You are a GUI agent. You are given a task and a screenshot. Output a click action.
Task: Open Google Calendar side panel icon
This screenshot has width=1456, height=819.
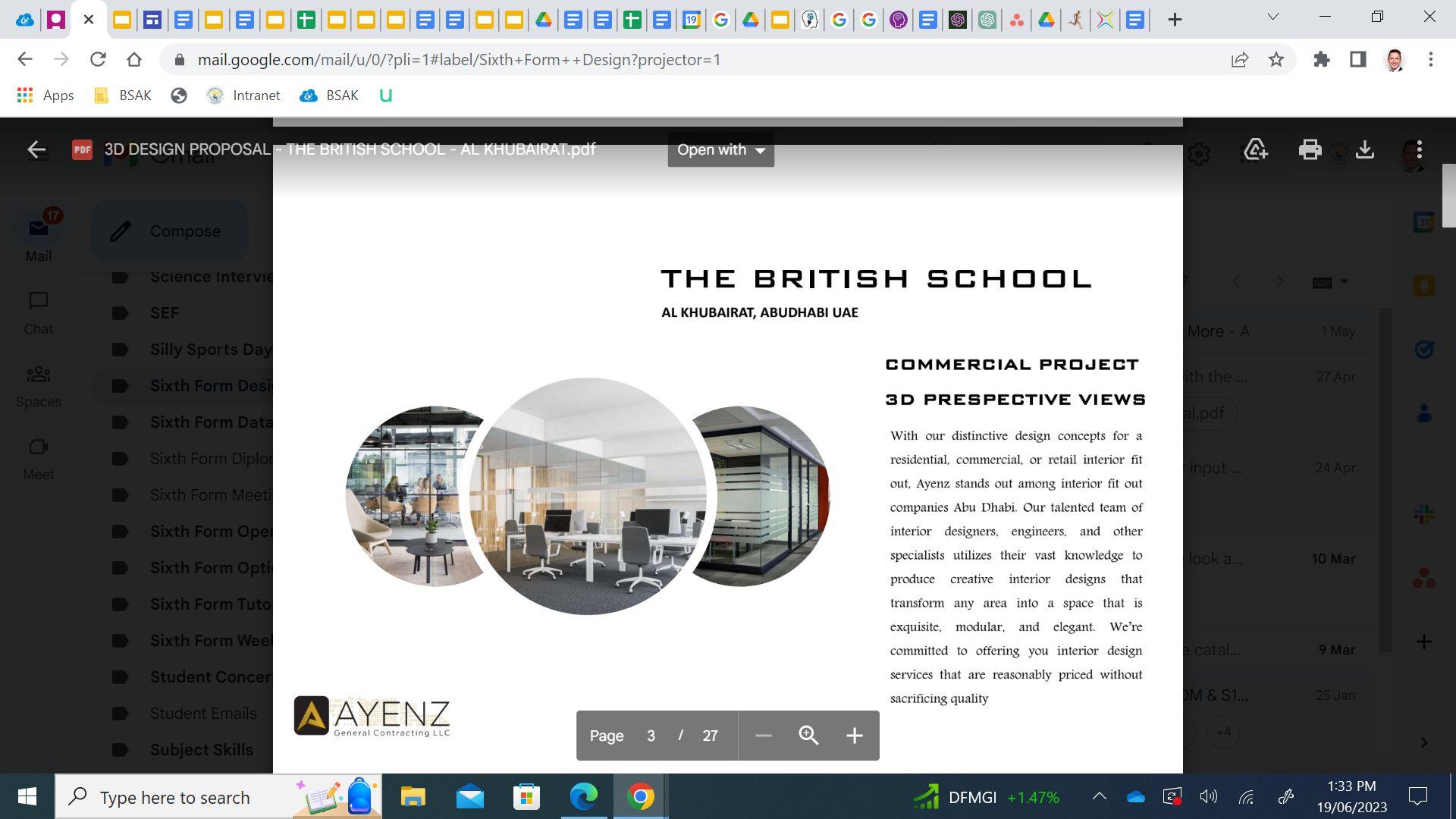[1423, 222]
